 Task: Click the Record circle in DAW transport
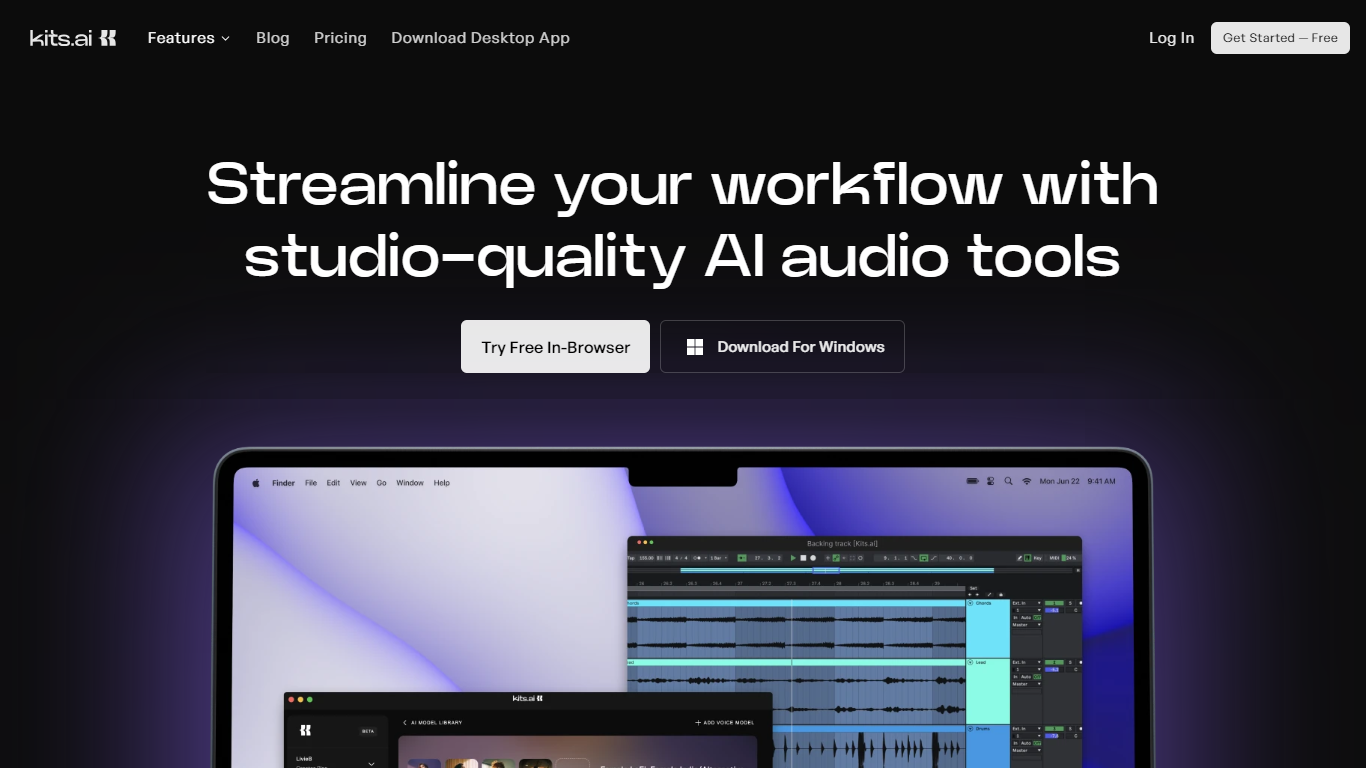(x=813, y=558)
